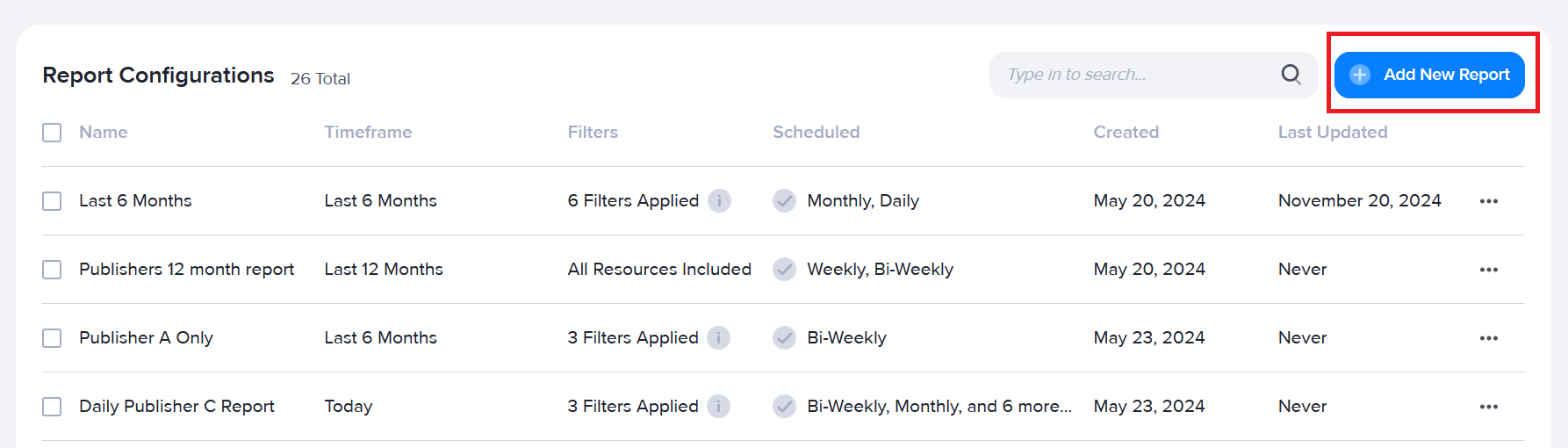
Task: Click the Add New Report button
Action: click(x=1429, y=75)
